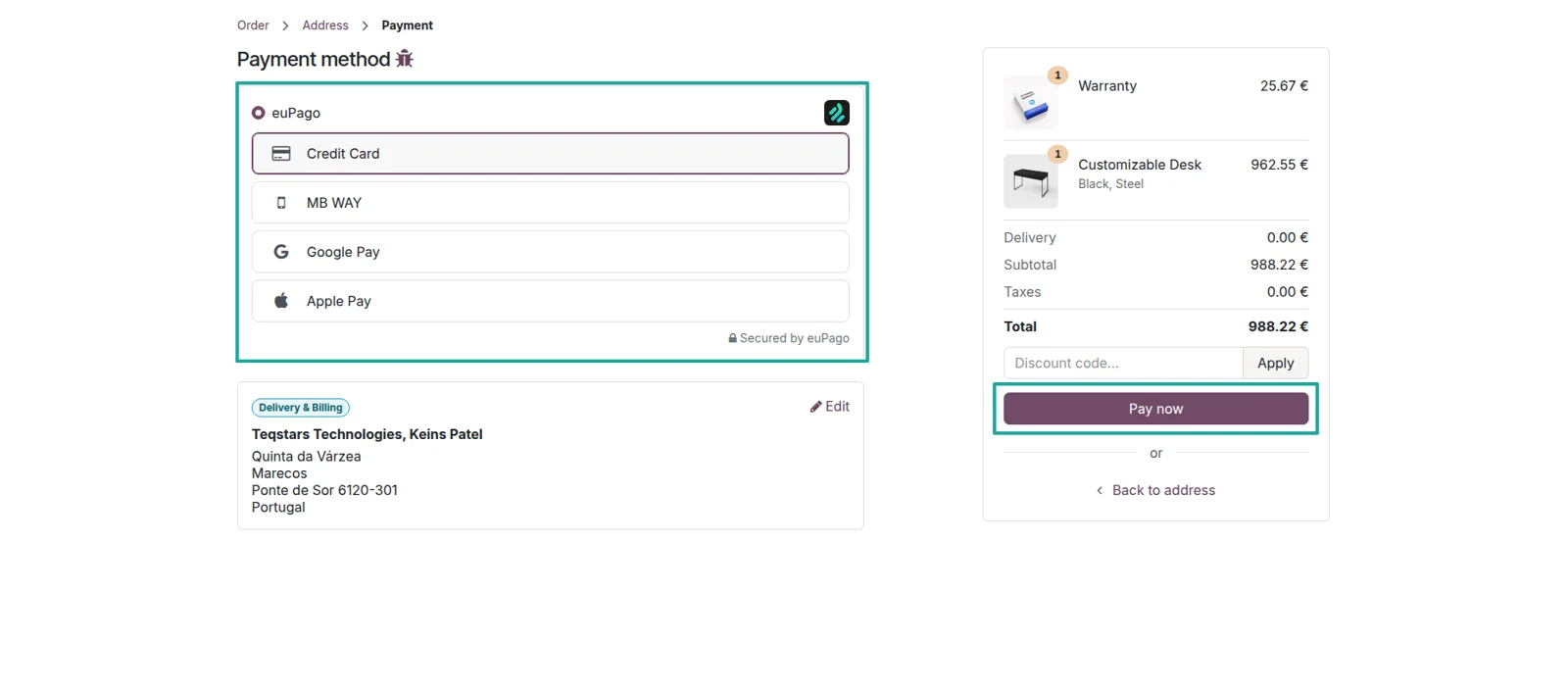1568x690 pixels.
Task: Click the Pay now button
Action: point(1155,409)
